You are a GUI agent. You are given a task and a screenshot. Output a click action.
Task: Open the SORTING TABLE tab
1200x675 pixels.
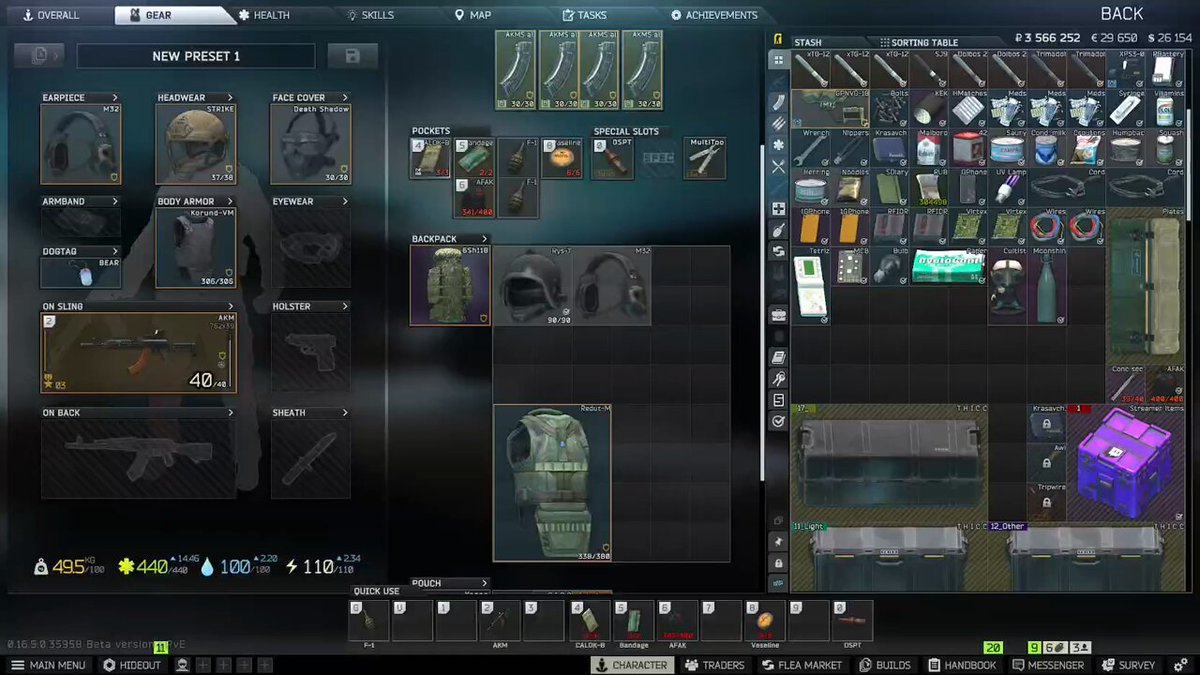click(x=919, y=43)
